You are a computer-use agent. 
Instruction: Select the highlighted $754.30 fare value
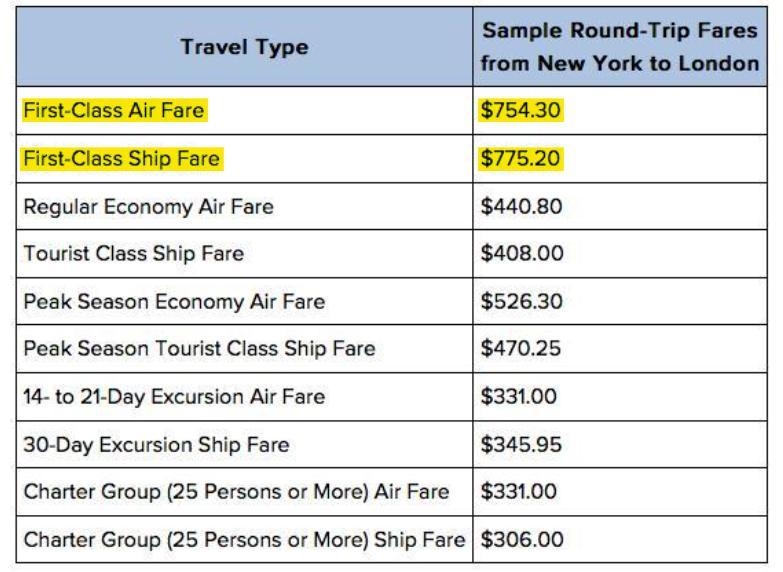pyautogui.click(x=520, y=110)
